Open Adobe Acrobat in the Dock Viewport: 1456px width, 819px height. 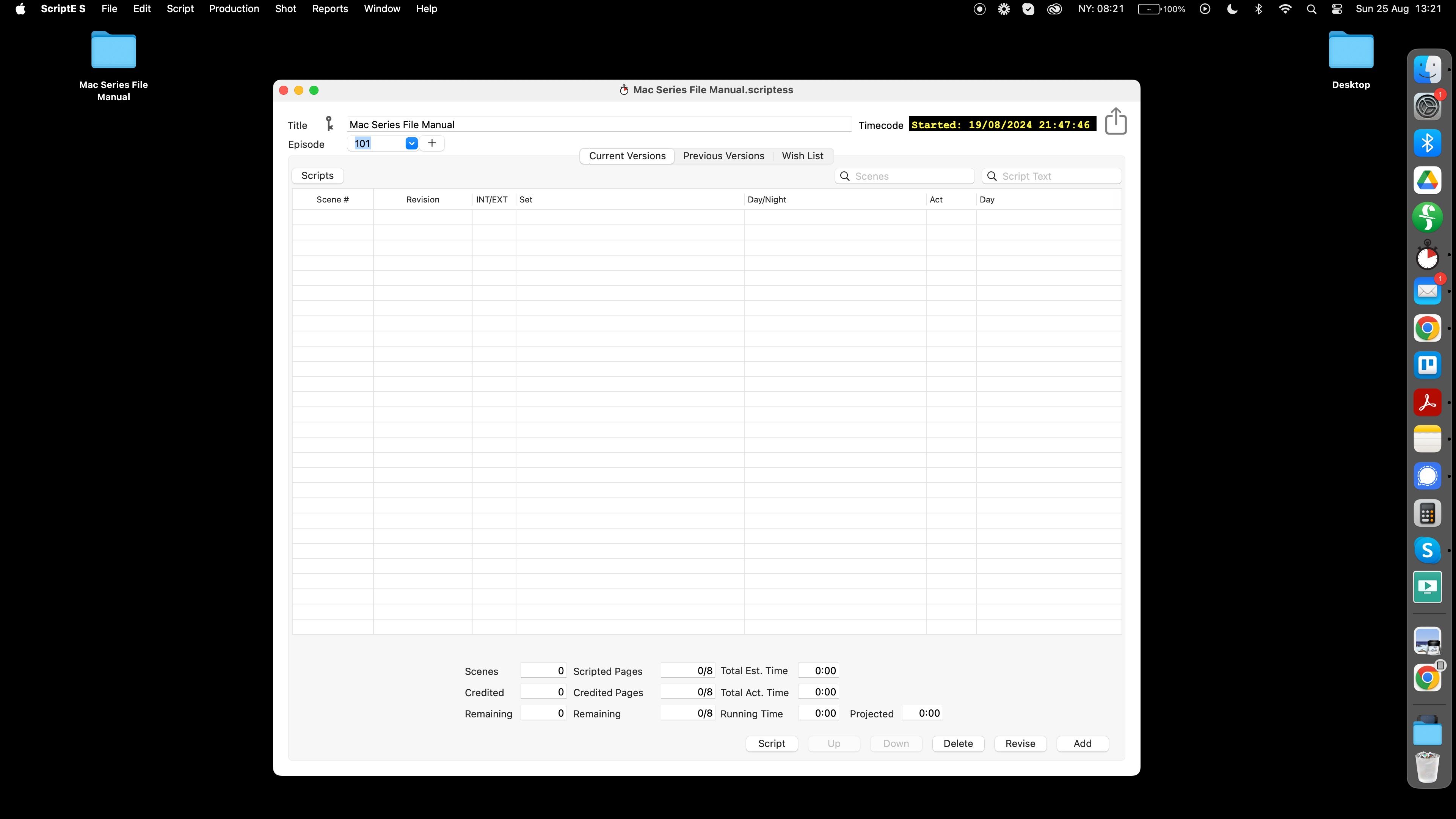click(1427, 402)
